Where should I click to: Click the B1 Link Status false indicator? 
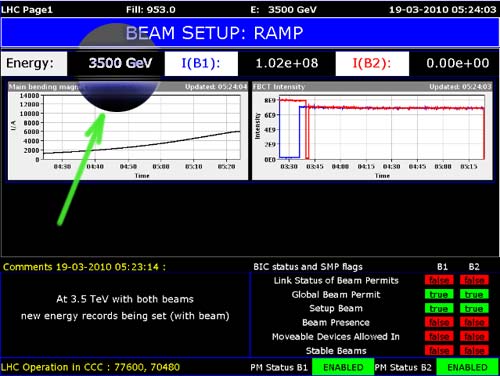pyautogui.click(x=439, y=280)
